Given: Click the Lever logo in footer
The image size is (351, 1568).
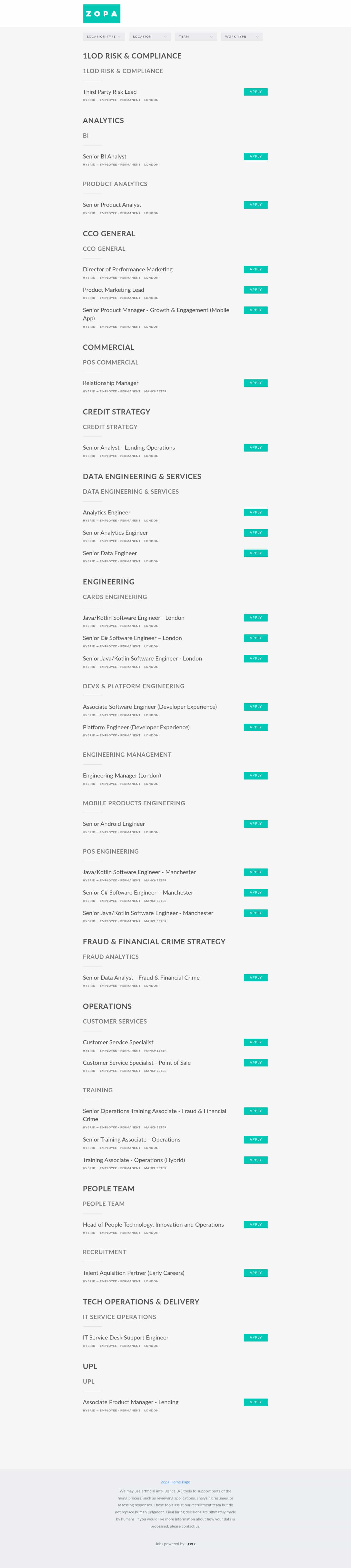Looking at the screenshot, I should (x=191, y=1544).
